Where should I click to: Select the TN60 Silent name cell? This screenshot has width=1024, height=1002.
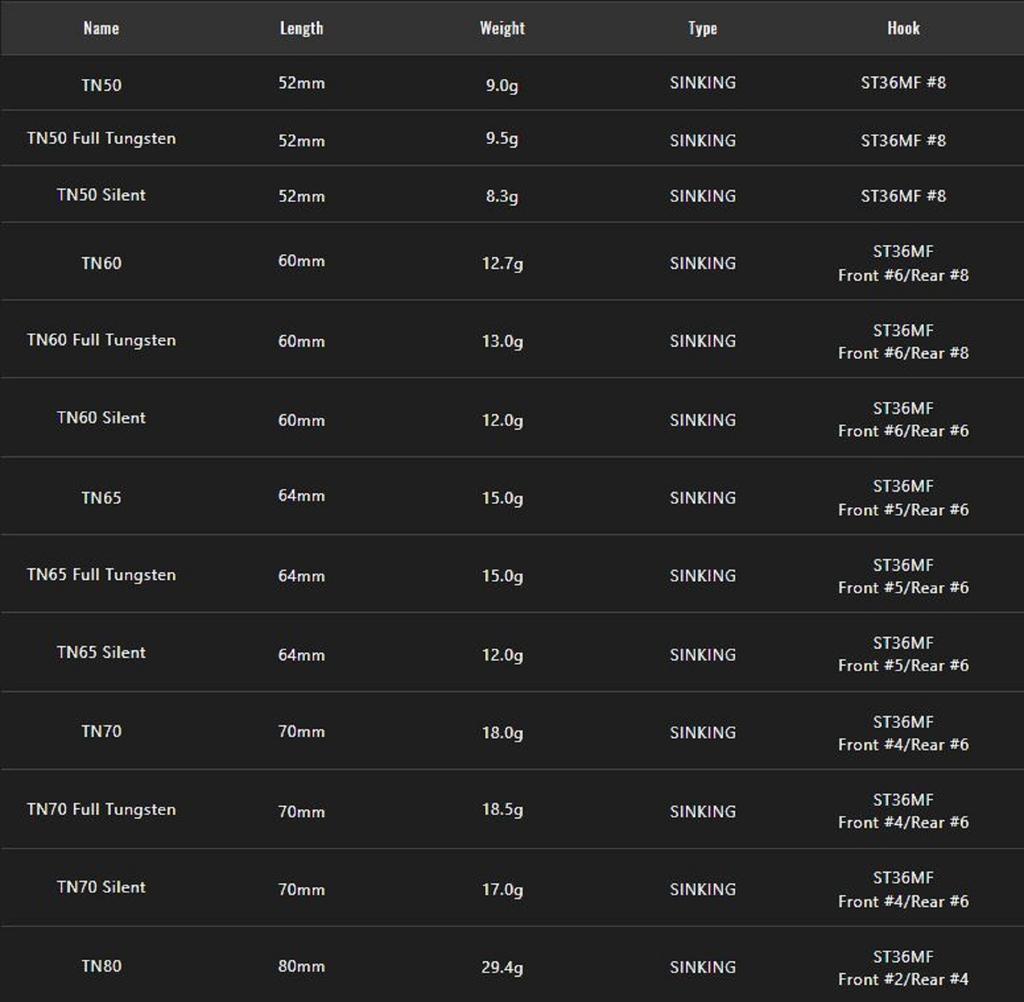pyautogui.click(x=101, y=418)
